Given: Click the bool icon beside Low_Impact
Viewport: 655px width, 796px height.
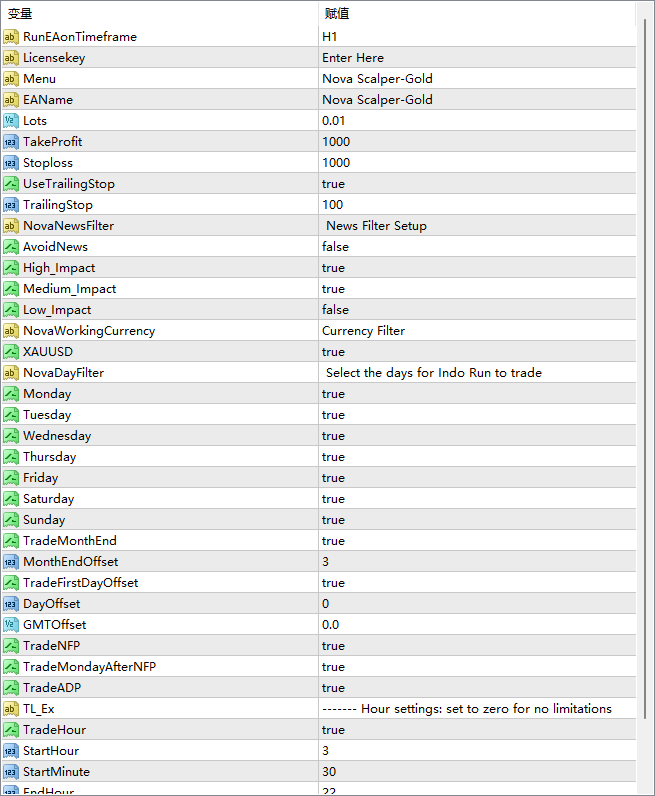Looking at the screenshot, I should click(11, 310).
